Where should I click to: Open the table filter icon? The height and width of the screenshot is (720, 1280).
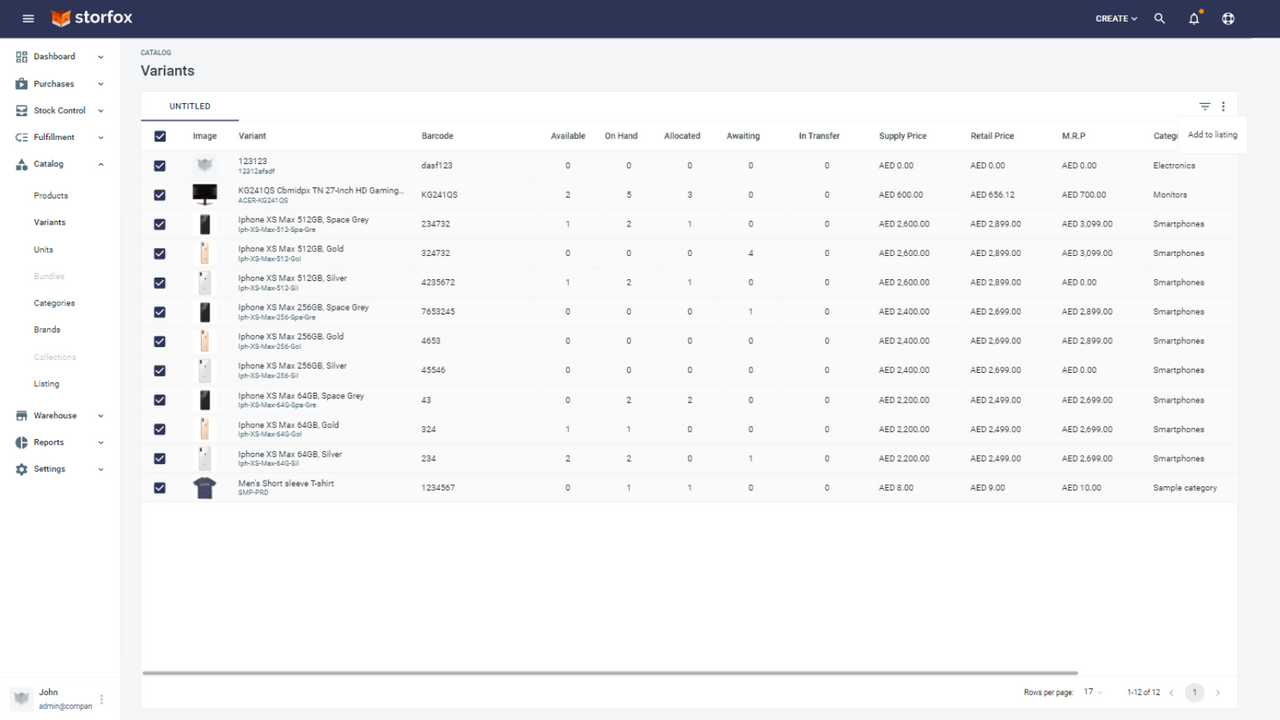(1205, 106)
